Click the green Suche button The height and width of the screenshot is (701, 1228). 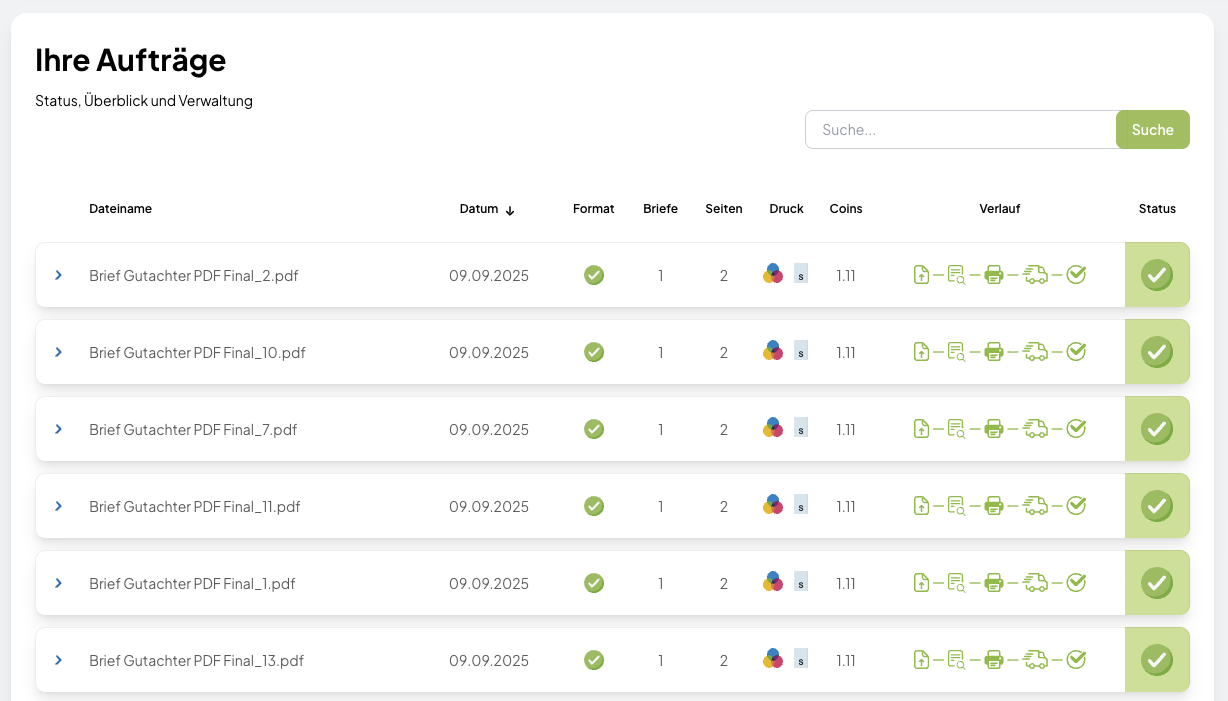(1153, 130)
